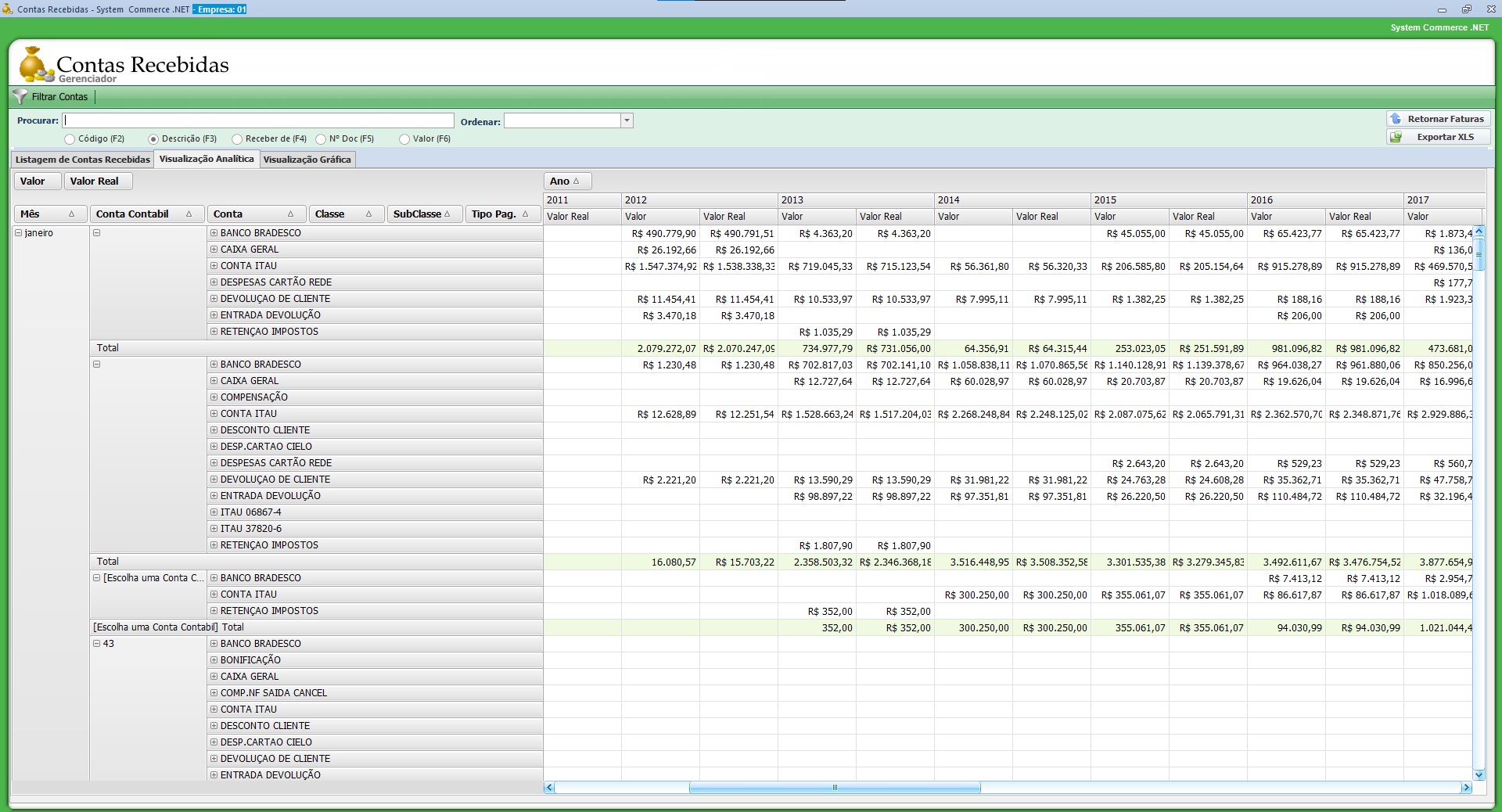Click into the Procurar search field
The width and height of the screenshot is (1502, 812).
258,120
